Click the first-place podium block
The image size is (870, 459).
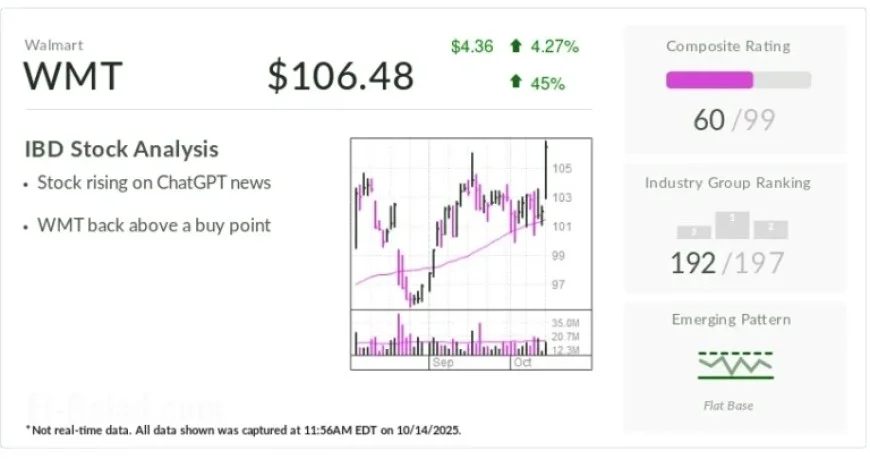coord(733,222)
